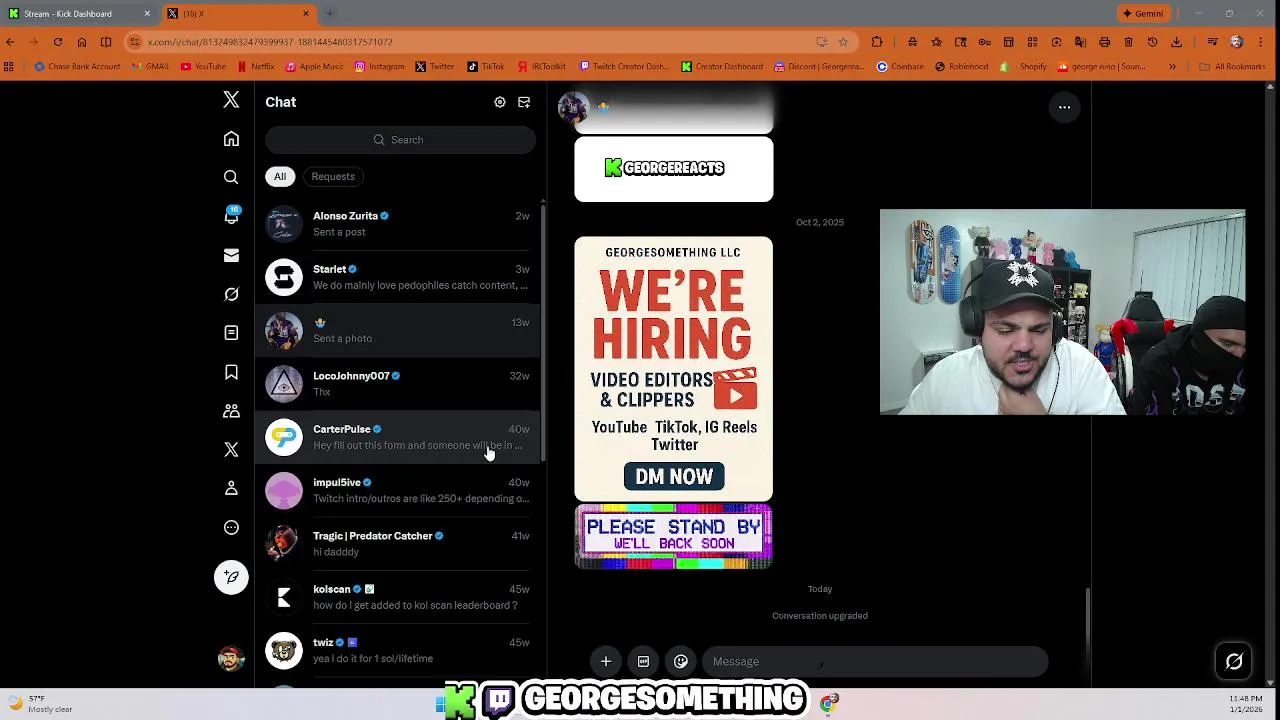Click the browser Home button
The image size is (1280, 720).
(82, 42)
